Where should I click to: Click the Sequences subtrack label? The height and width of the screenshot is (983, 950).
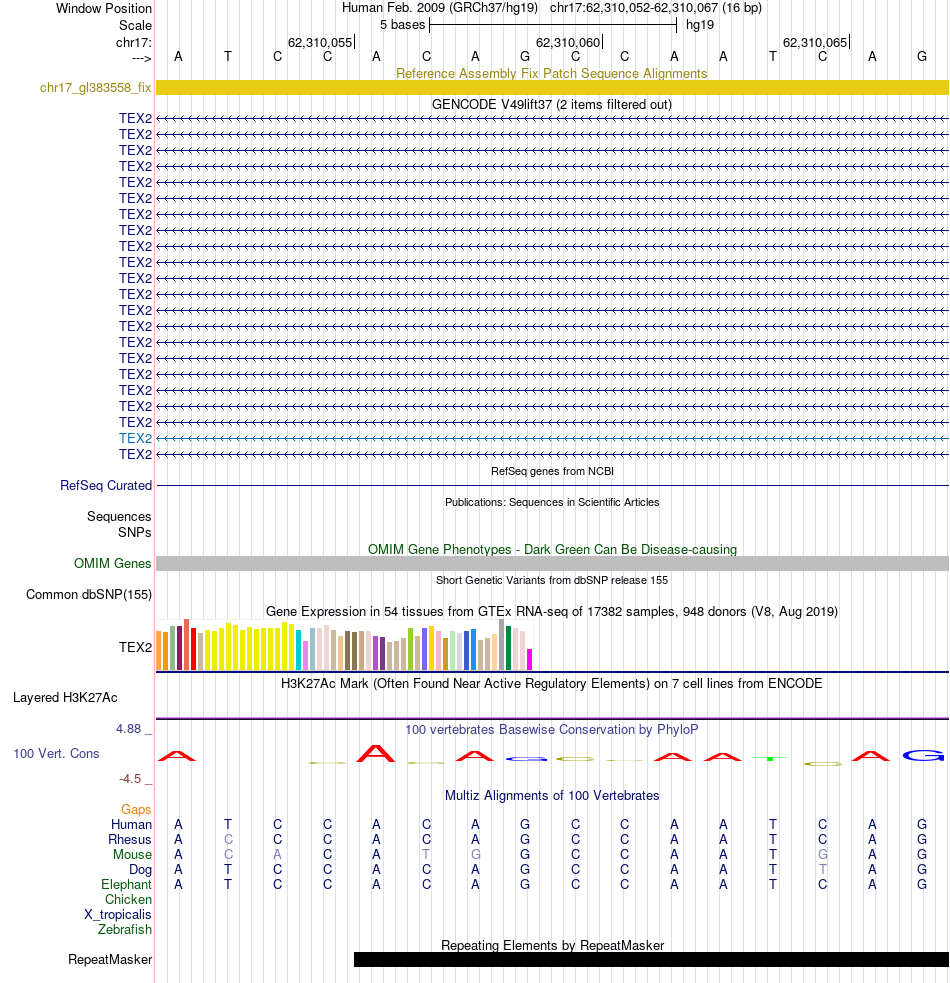119,517
